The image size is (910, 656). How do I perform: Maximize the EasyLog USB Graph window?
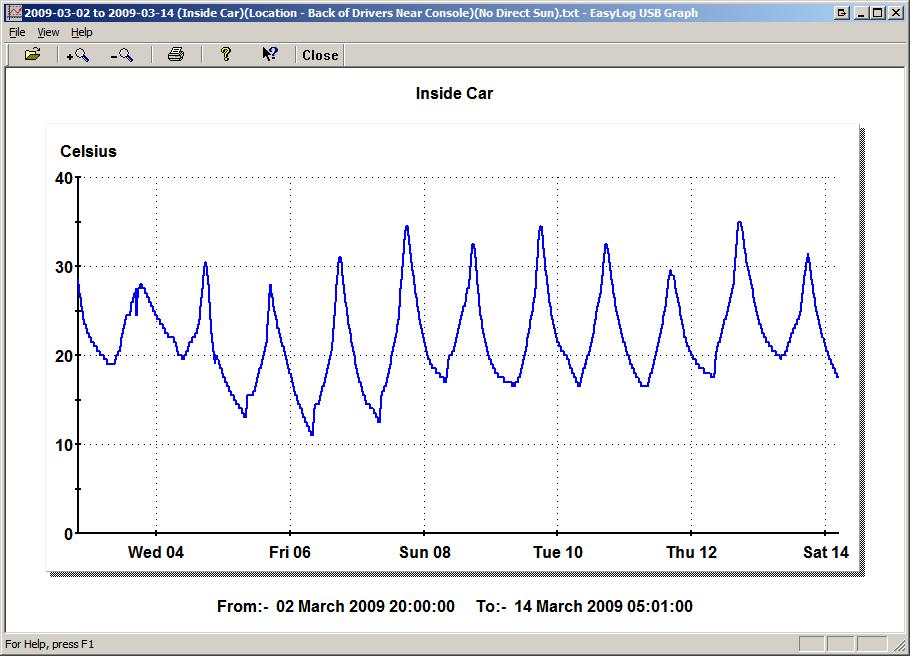pyautogui.click(x=878, y=13)
